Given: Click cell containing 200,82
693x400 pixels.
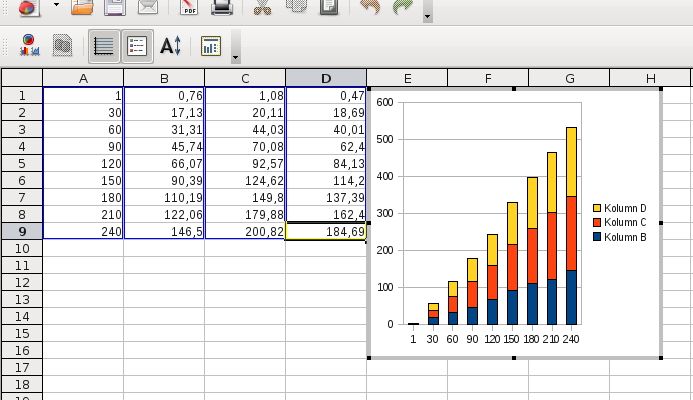Looking at the screenshot, I should pyautogui.click(x=245, y=231).
